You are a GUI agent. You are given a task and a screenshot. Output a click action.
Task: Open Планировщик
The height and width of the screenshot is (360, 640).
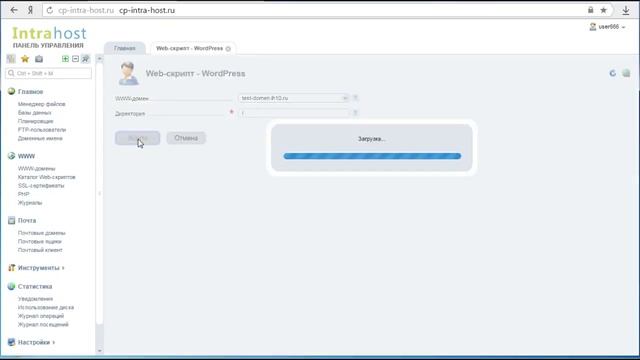coord(36,121)
